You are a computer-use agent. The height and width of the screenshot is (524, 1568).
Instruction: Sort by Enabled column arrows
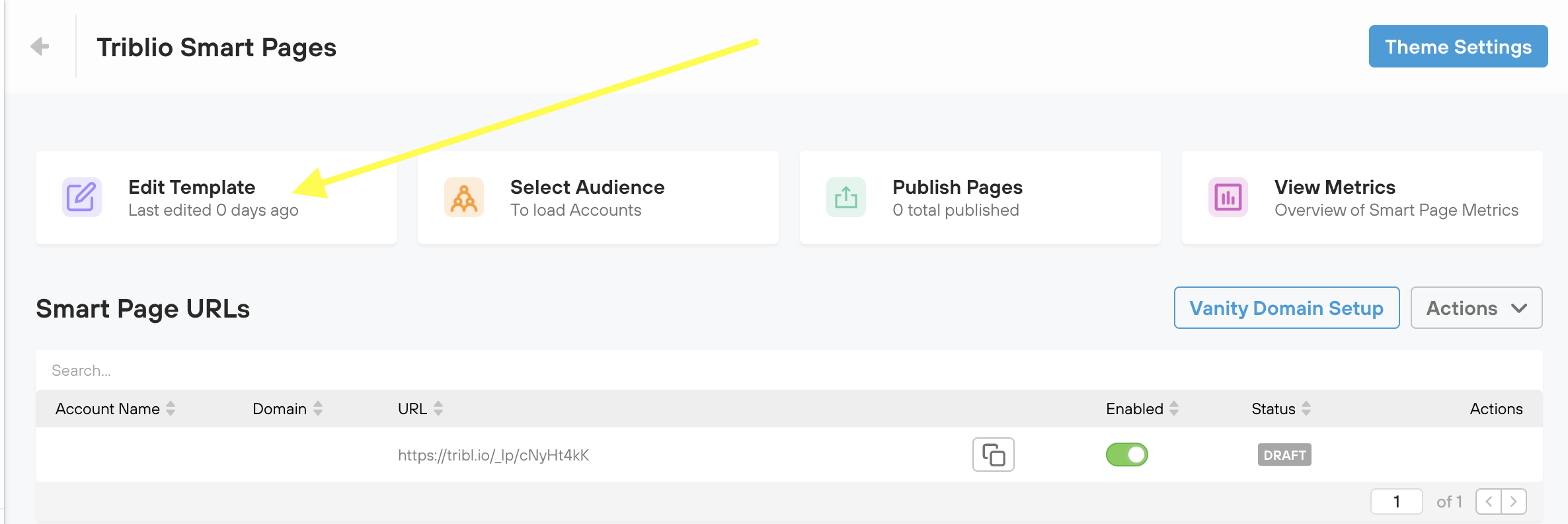click(x=1174, y=408)
